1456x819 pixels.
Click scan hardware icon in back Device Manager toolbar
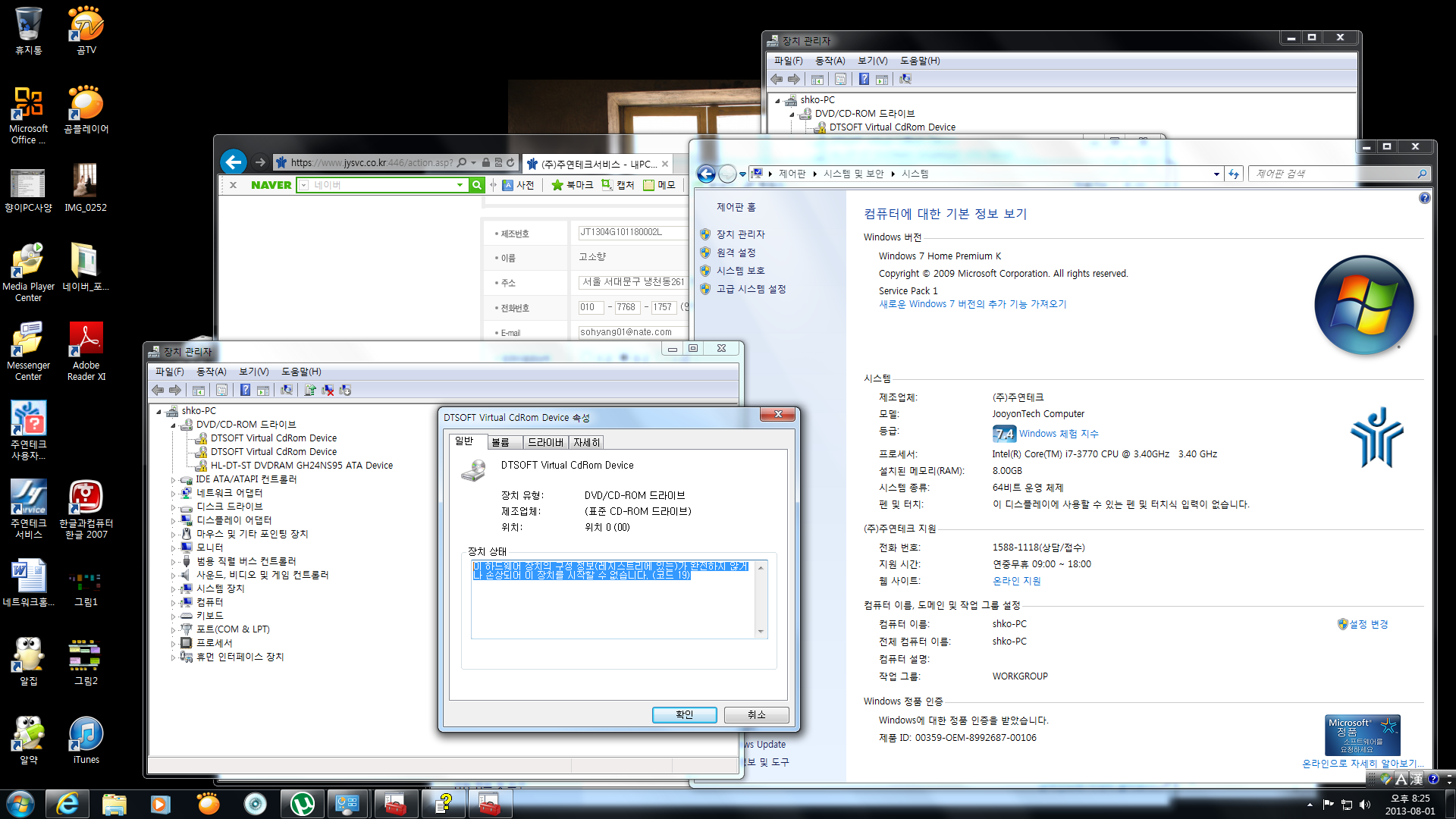coord(905,80)
